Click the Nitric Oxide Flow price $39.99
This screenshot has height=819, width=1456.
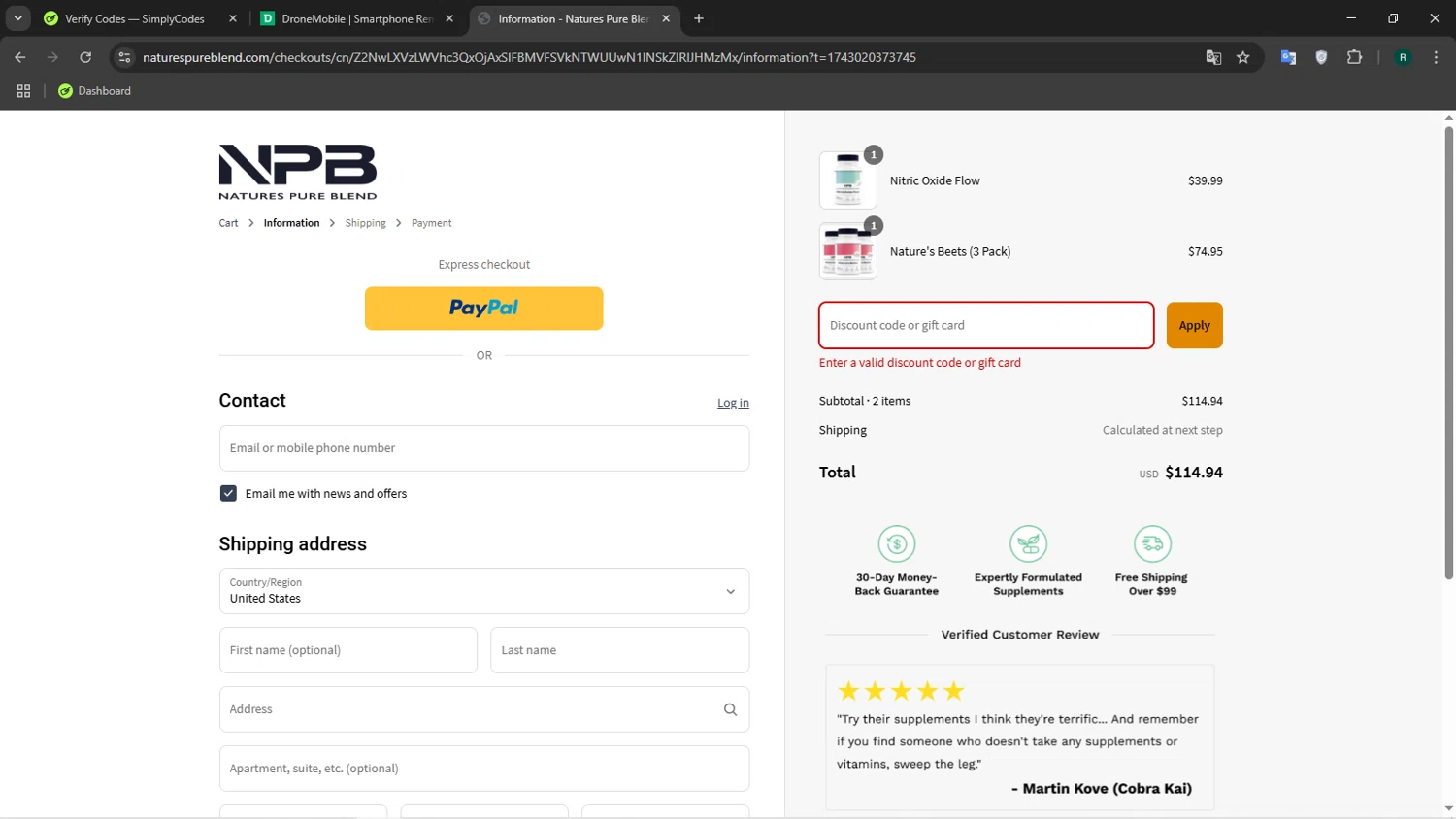click(x=1205, y=180)
